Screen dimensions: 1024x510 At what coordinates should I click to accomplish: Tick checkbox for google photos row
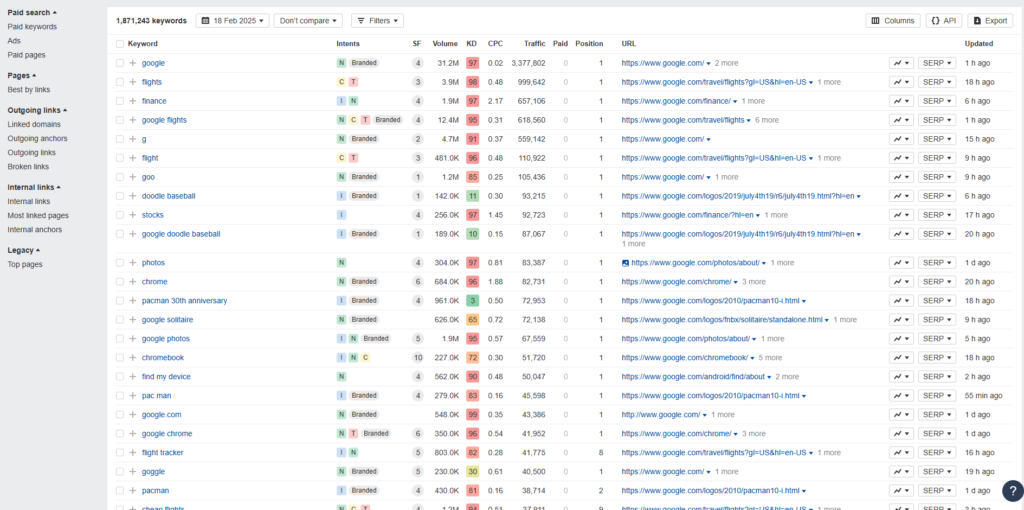tap(120, 339)
